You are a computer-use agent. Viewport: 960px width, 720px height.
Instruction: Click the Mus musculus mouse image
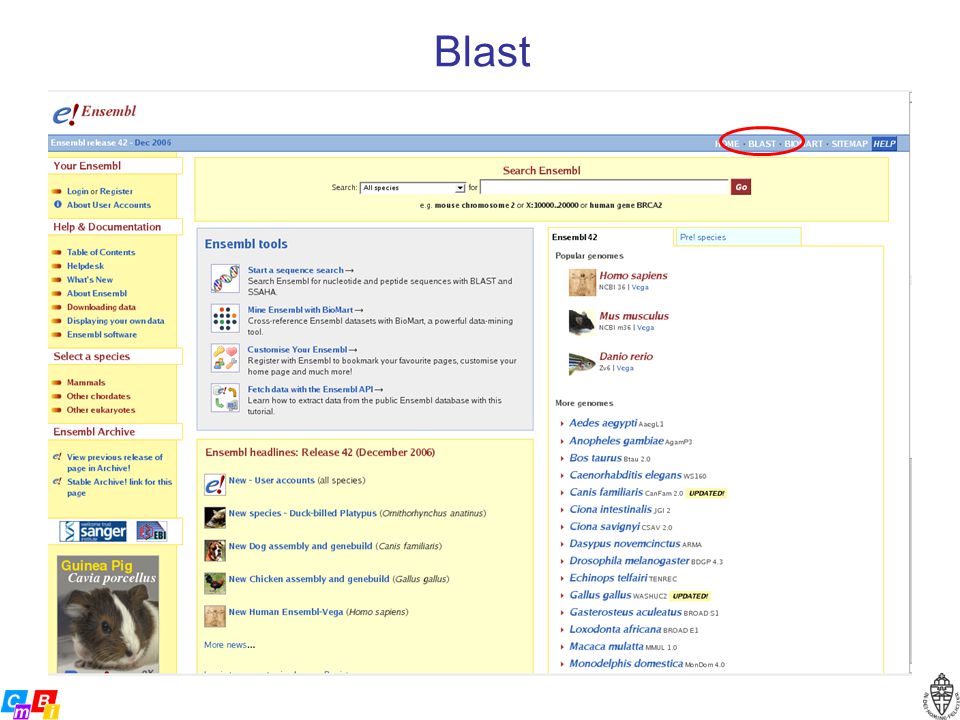tap(582, 322)
